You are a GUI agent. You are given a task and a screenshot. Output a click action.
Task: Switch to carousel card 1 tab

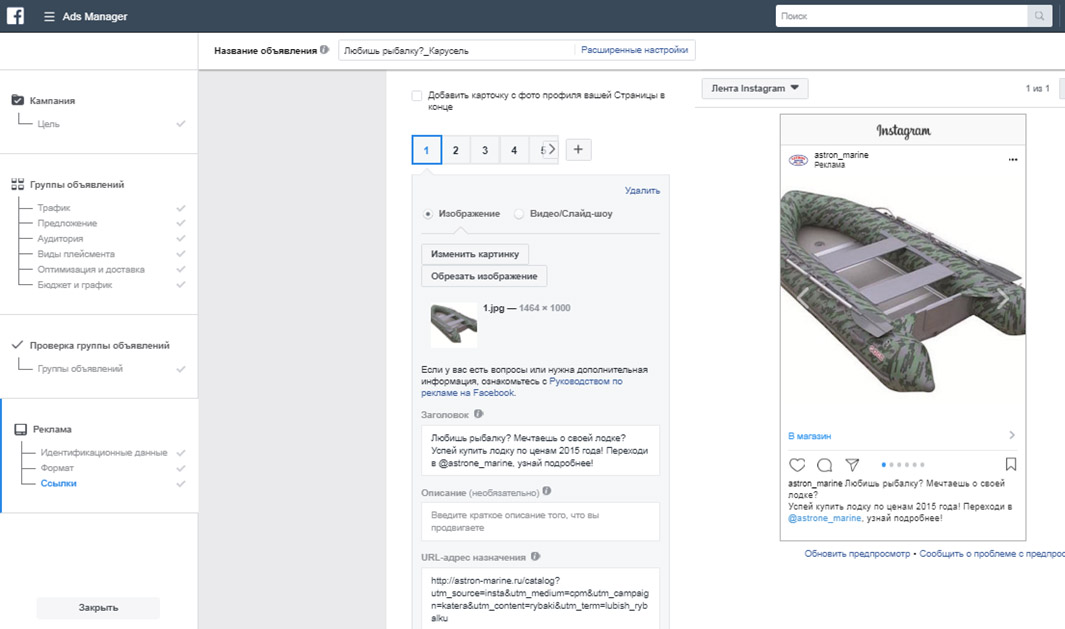pyautogui.click(x=427, y=150)
